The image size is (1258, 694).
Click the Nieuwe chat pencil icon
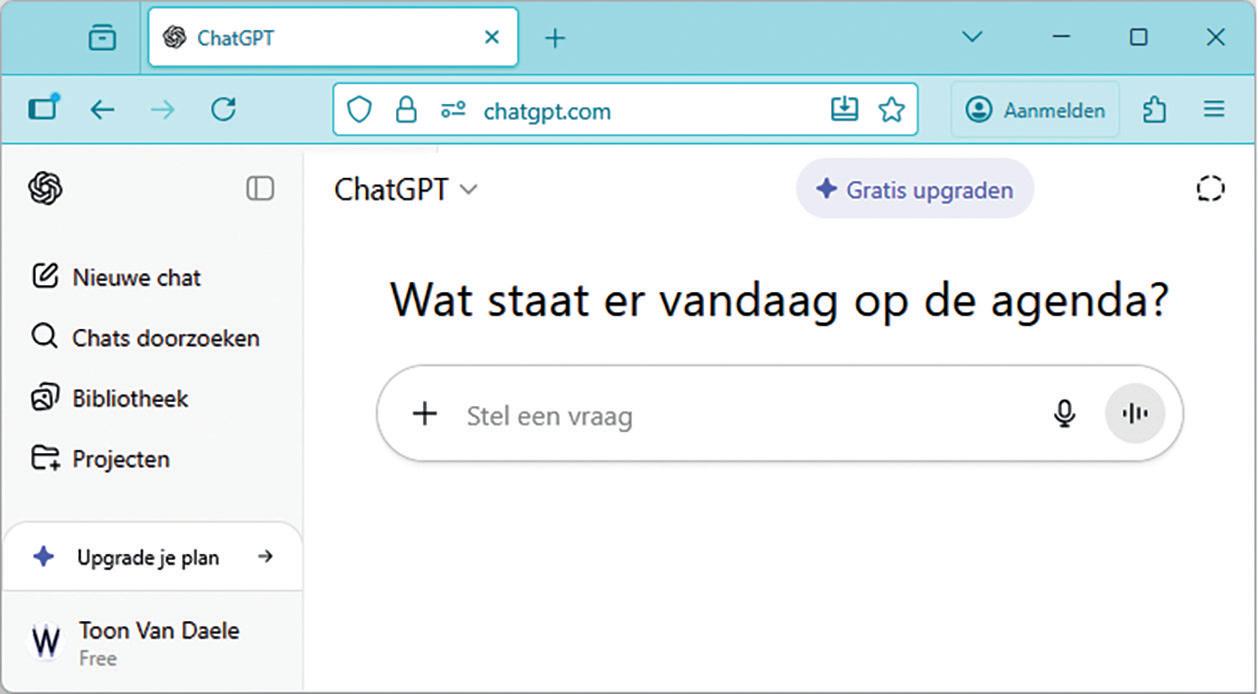[45, 276]
